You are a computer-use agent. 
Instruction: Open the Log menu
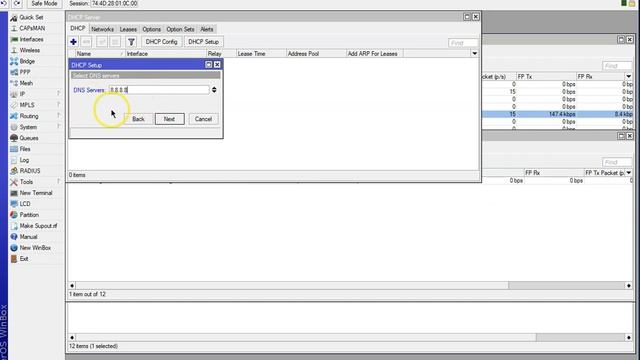coord(24,160)
